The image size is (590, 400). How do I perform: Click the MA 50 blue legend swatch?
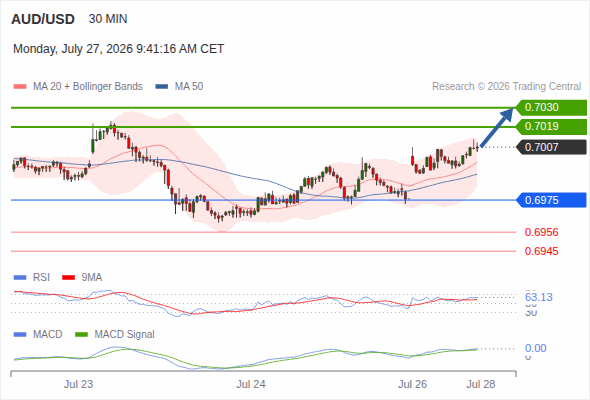point(162,87)
